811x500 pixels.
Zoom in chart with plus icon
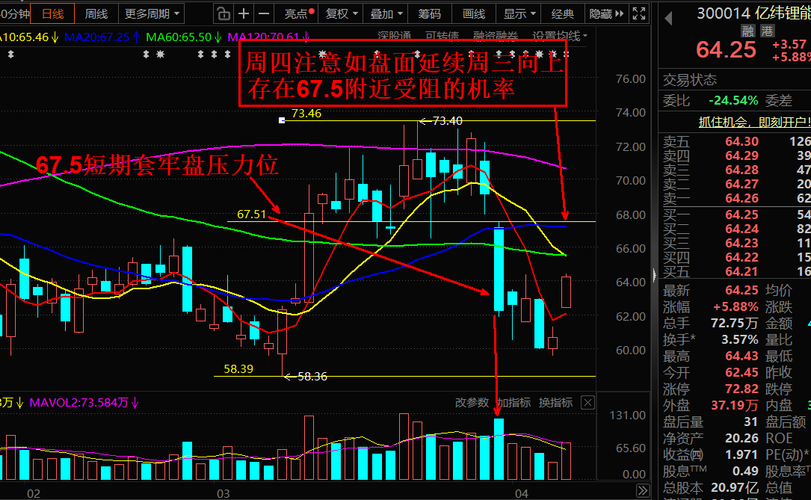[x=244, y=14]
